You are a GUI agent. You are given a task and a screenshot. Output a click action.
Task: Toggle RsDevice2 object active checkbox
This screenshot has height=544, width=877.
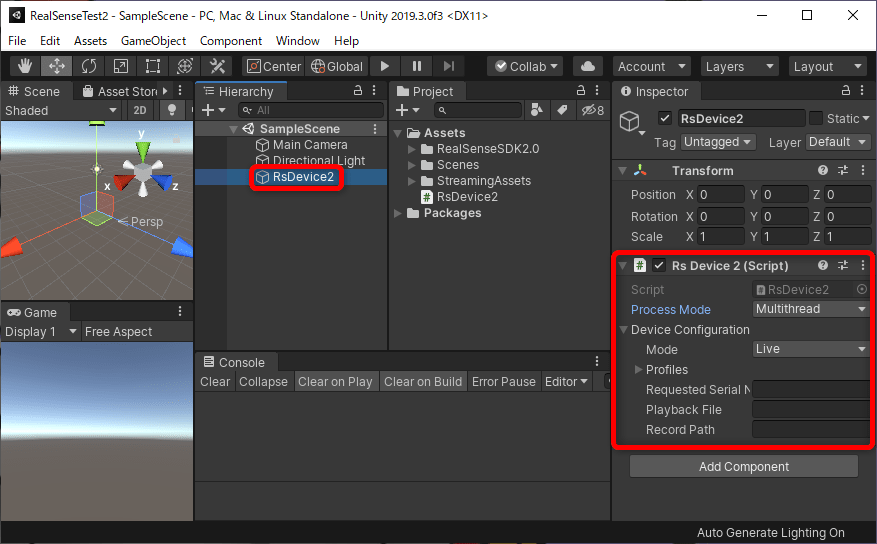[664, 119]
